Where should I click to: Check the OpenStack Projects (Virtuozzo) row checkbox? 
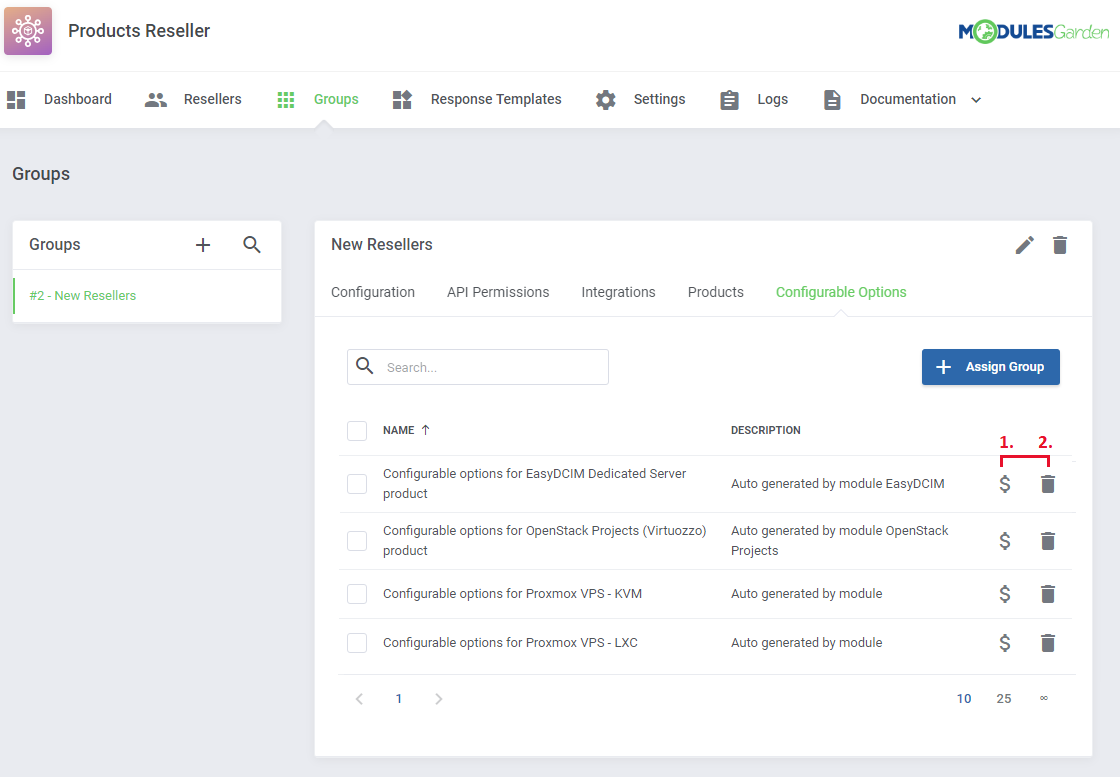pos(357,541)
